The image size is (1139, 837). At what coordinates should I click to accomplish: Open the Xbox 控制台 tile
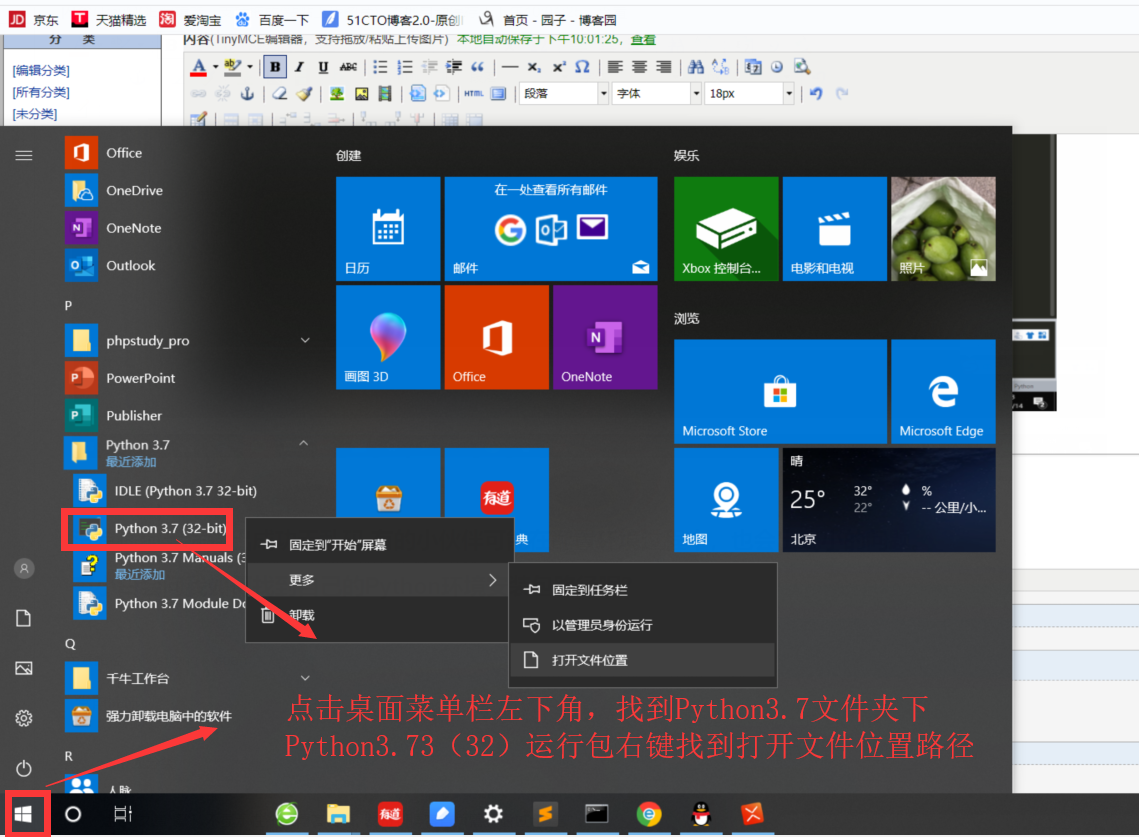tap(726, 229)
